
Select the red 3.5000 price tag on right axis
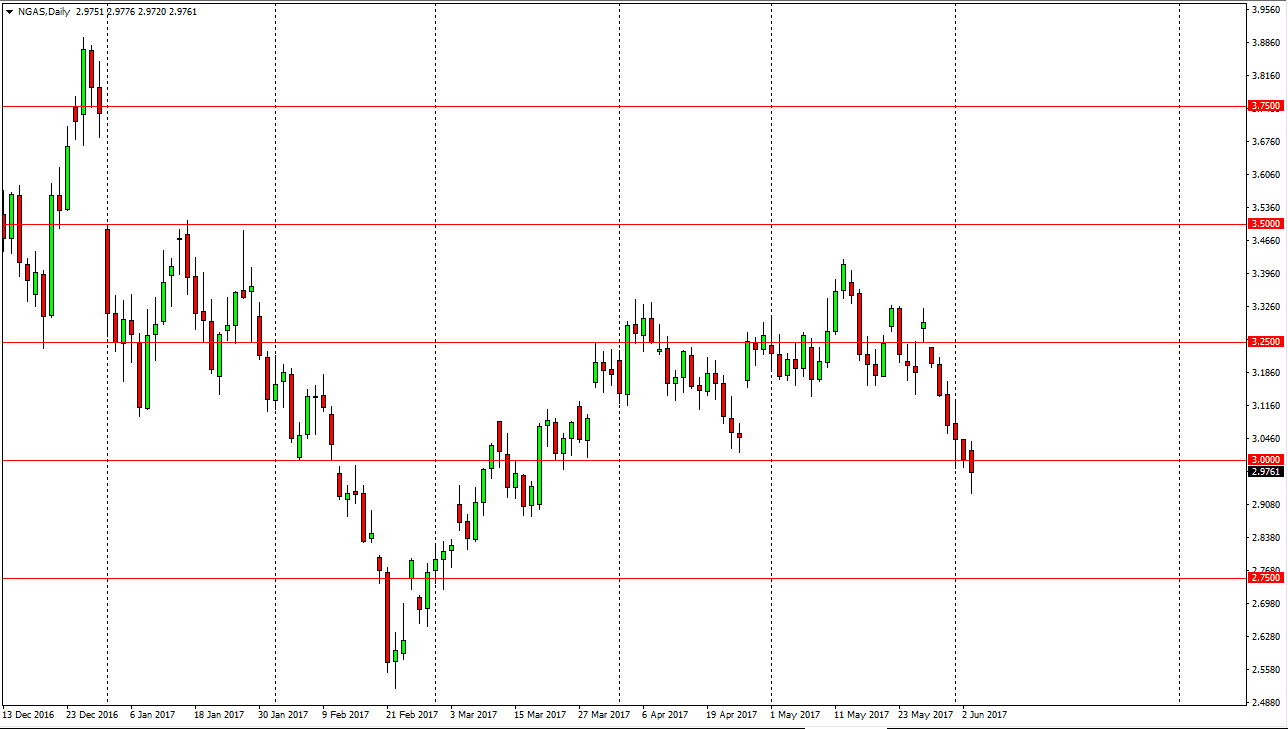point(1266,224)
